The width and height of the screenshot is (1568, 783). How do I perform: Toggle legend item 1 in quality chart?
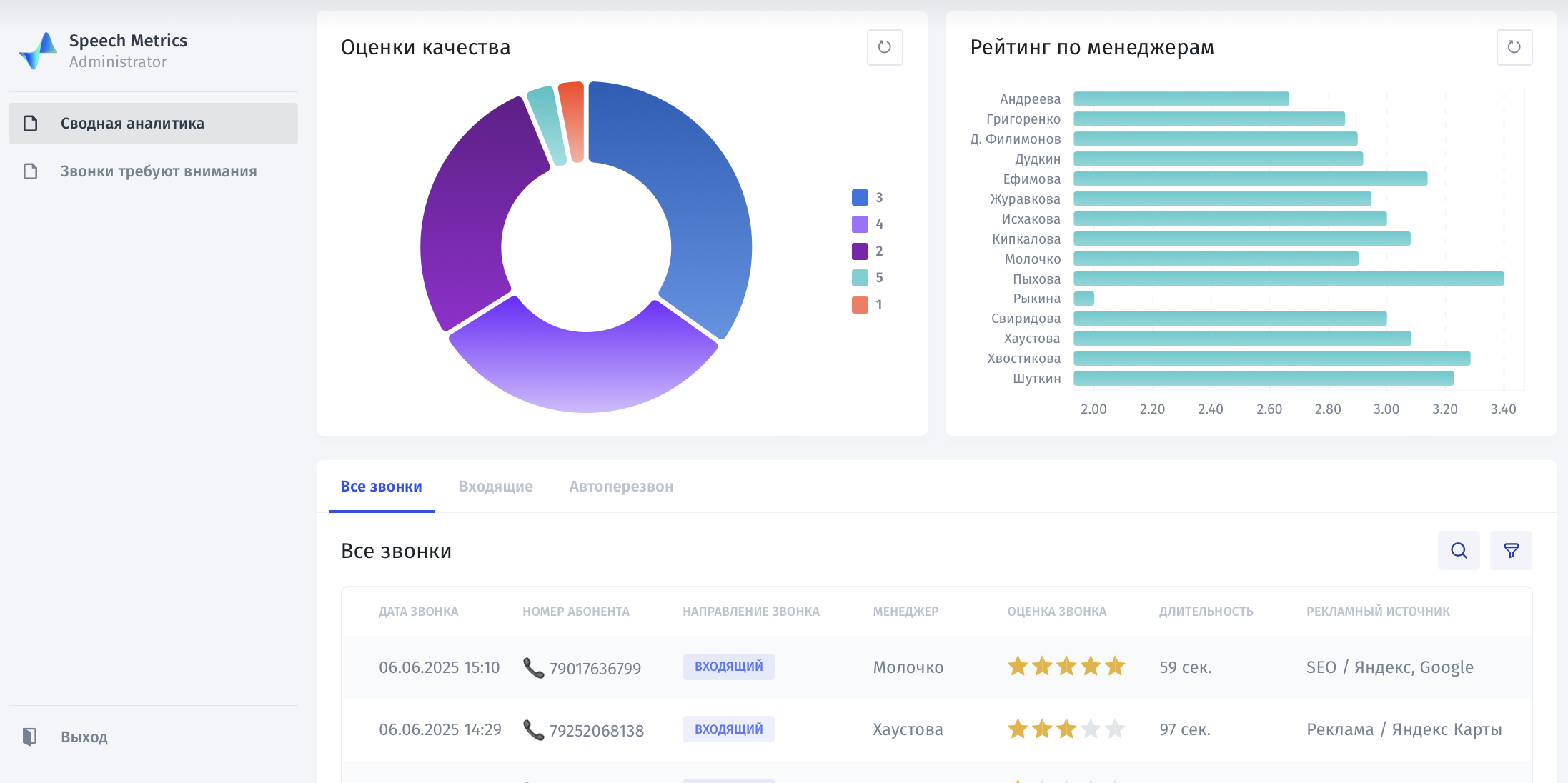click(x=868, y=305)
